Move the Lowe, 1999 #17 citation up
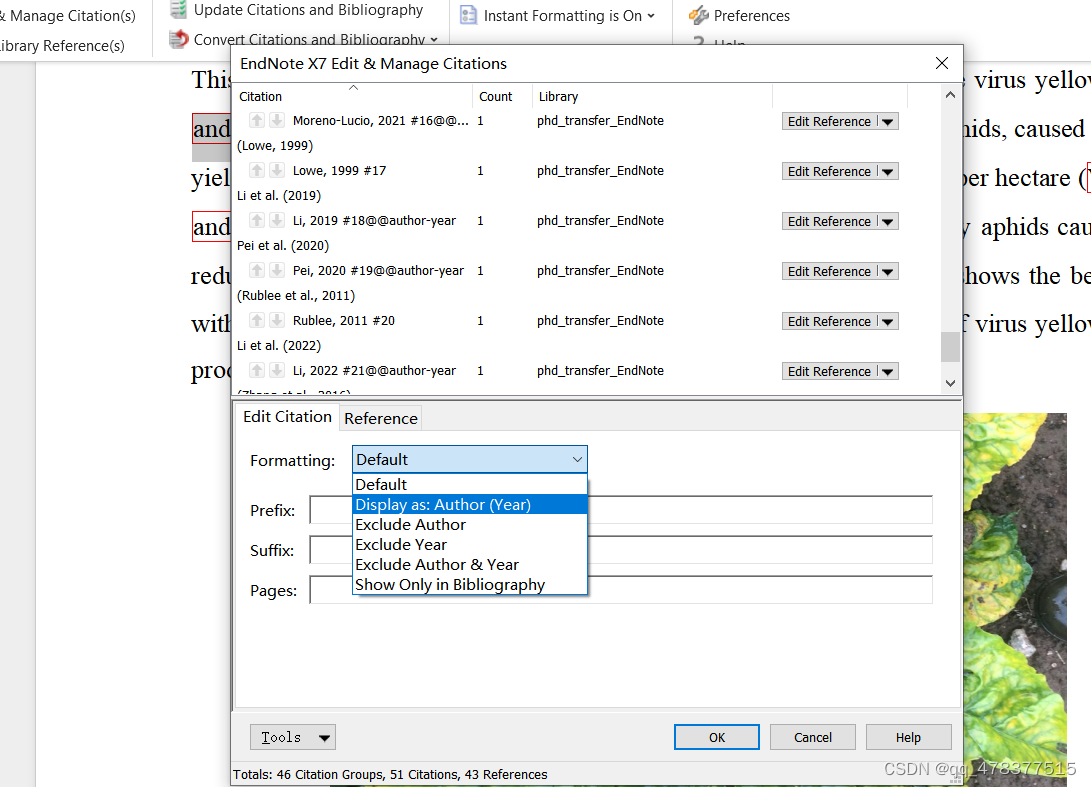 click(257, 170)
